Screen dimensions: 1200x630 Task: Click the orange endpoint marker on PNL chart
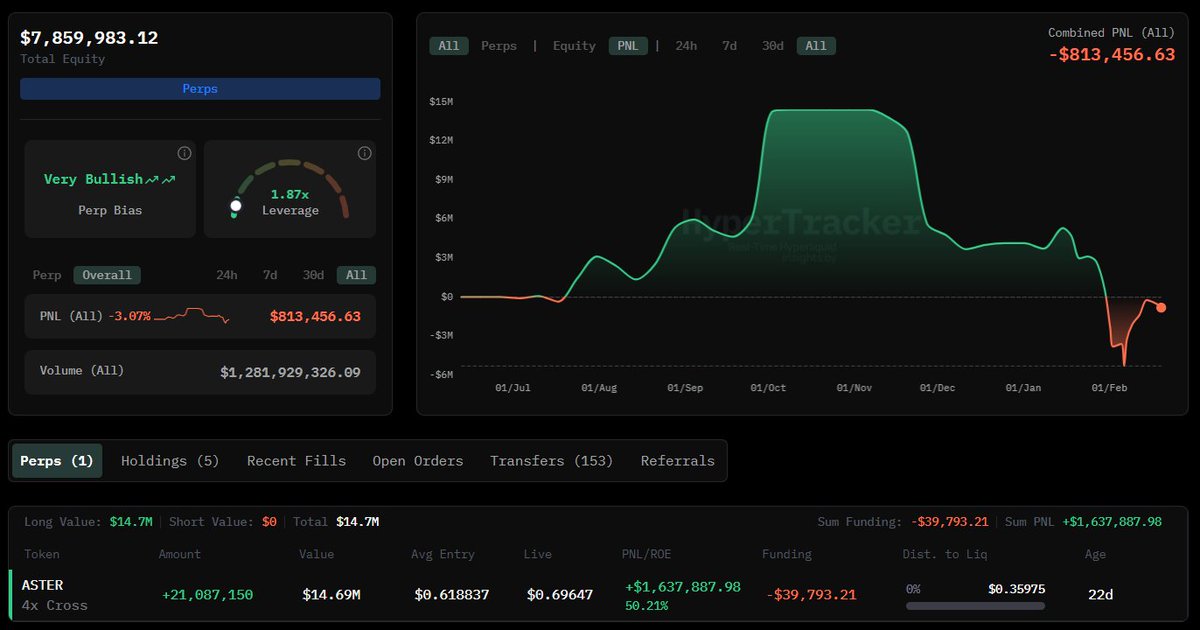pyautogui.click(x=1161, y=307)
